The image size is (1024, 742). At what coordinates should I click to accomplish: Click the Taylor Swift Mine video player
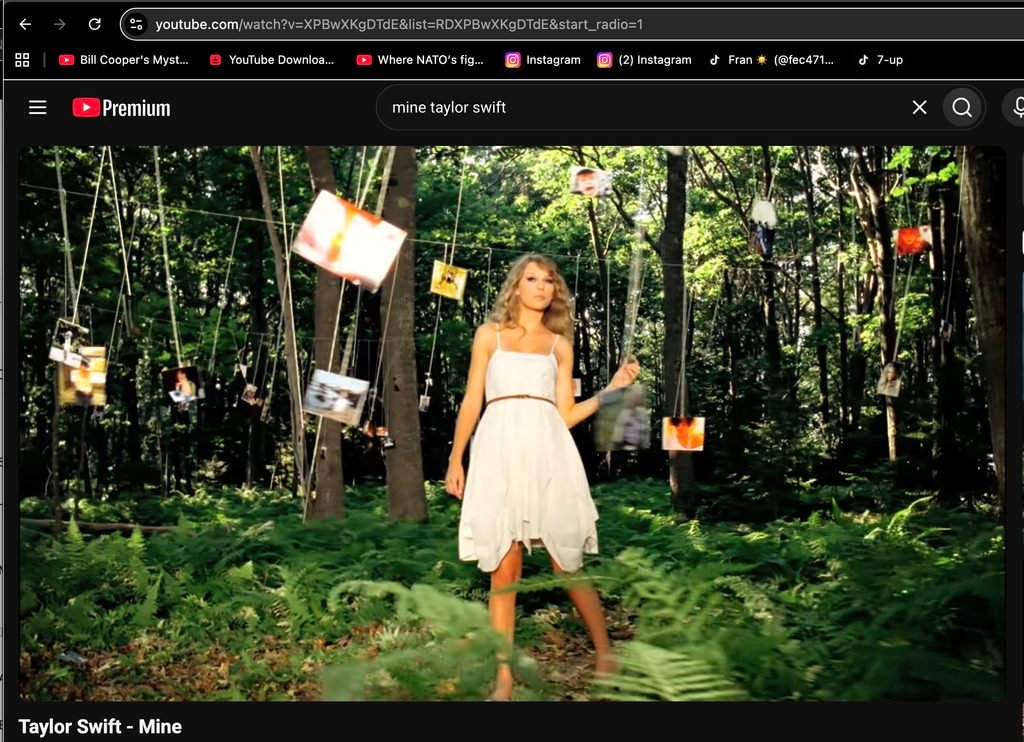(x=513, y=423)
